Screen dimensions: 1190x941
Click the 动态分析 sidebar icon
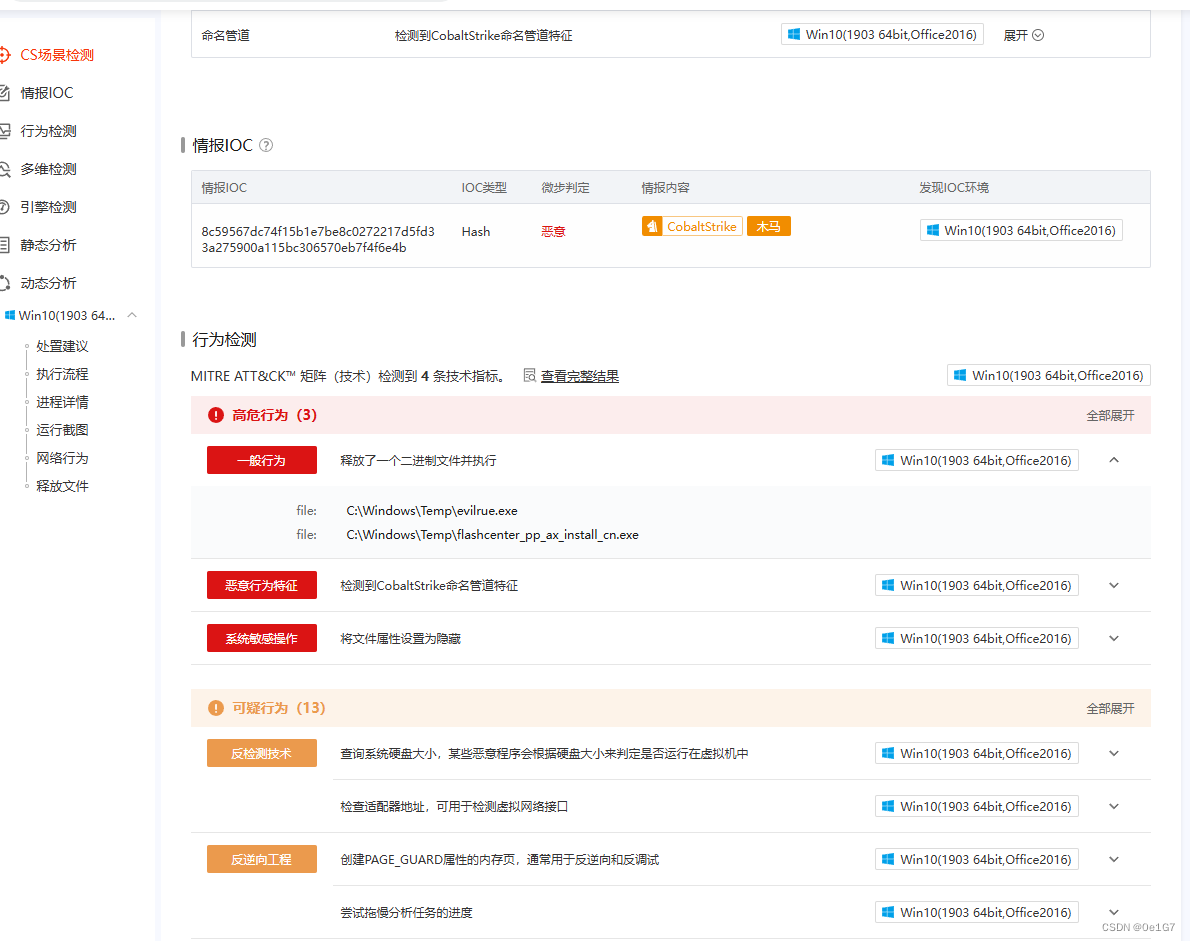(5, 282)
